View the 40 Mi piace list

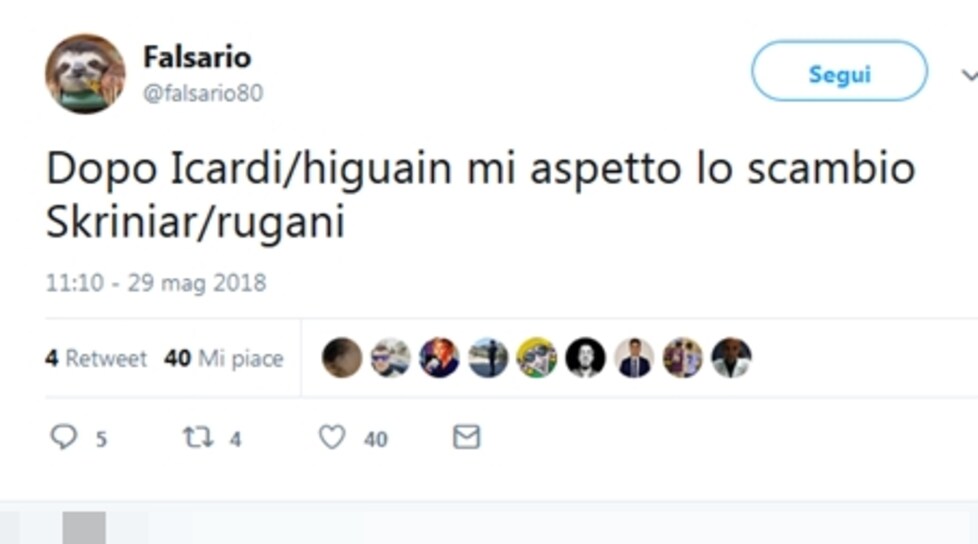pos(224,358)
